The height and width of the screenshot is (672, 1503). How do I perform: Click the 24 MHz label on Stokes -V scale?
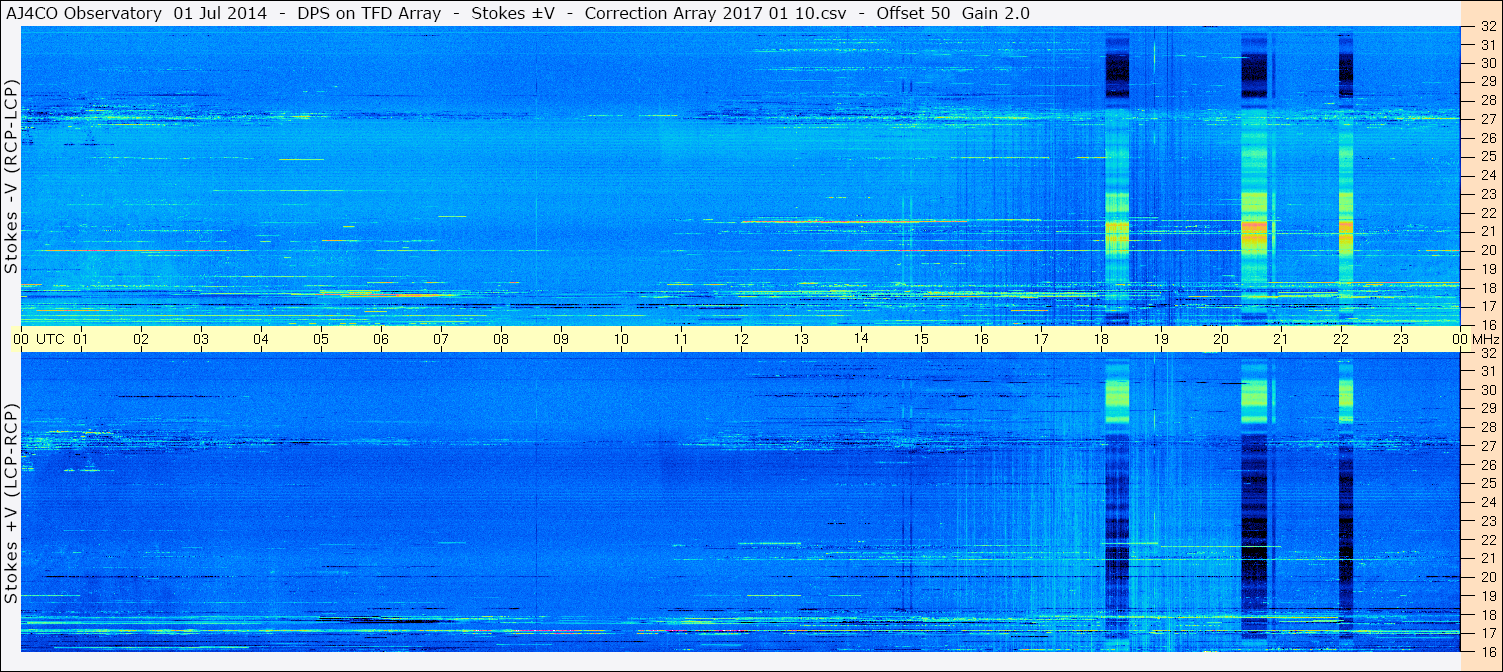1488,175
